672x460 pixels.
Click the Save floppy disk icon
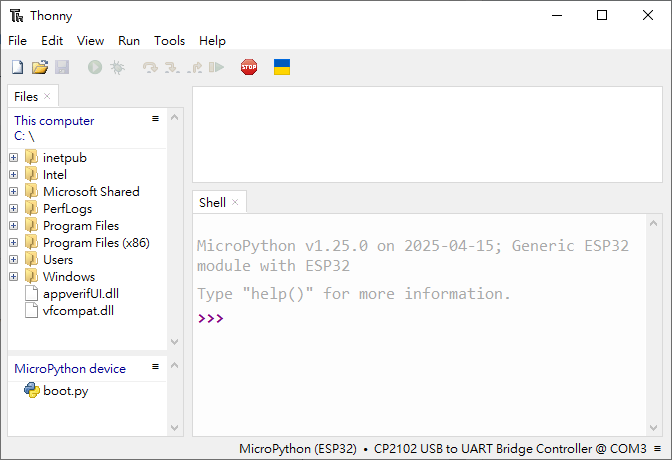(x=62, y=67)
